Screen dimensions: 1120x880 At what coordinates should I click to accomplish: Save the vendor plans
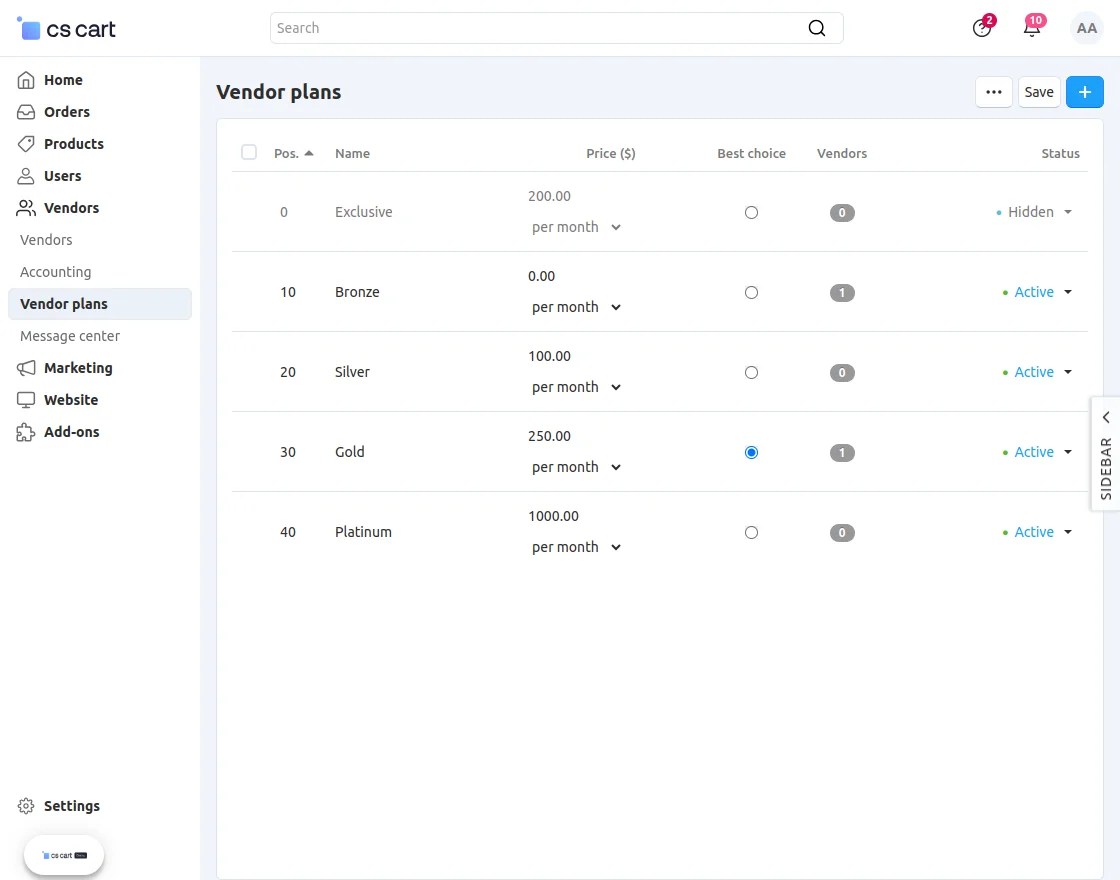(1039, 91)
